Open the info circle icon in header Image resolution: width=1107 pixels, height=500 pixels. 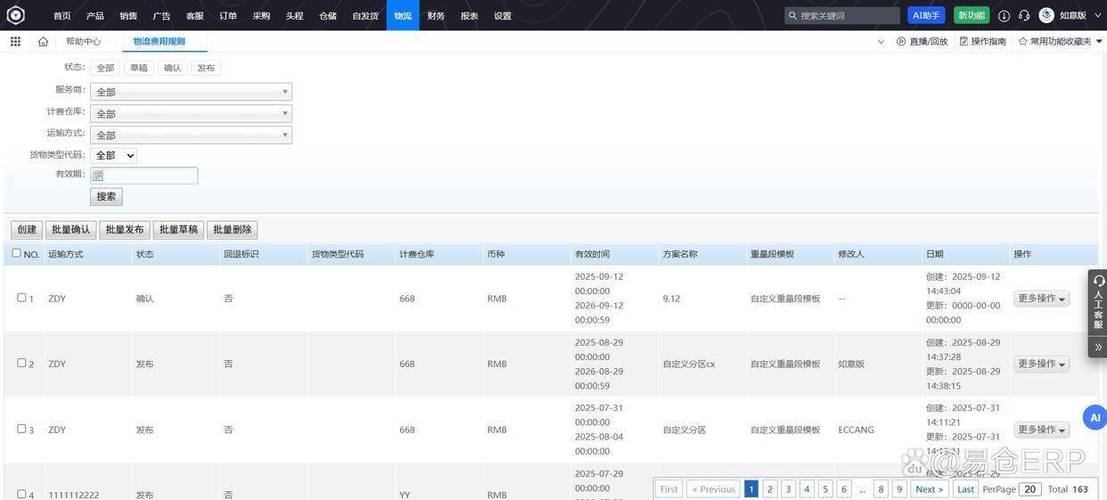(x=1004, y=16)
